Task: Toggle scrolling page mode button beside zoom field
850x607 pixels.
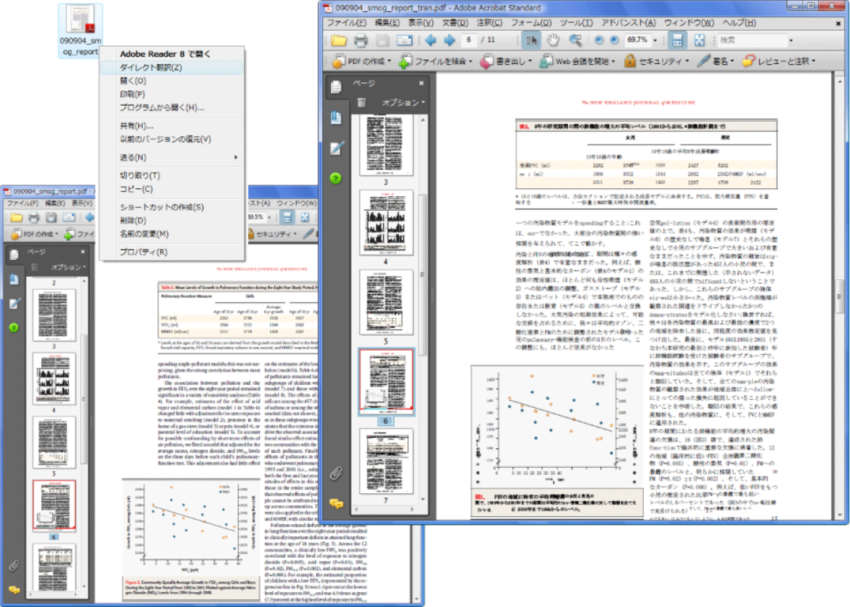Action: tap(679, 40)
